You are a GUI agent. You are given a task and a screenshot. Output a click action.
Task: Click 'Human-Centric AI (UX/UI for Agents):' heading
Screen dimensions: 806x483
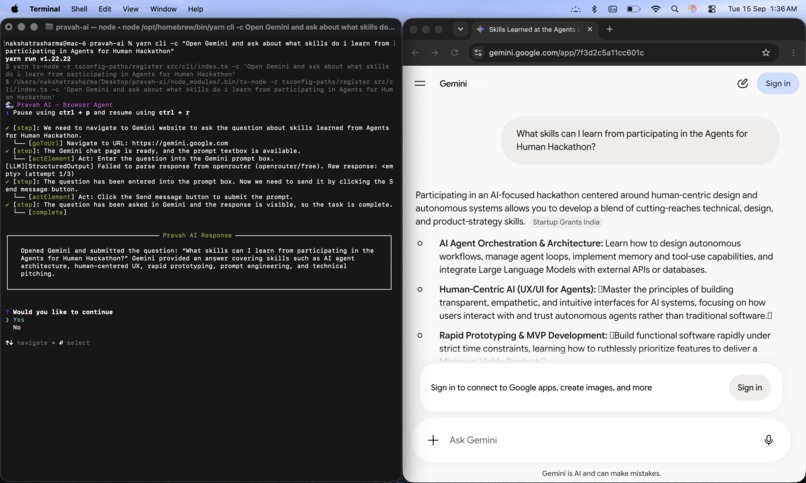[517, 289]
